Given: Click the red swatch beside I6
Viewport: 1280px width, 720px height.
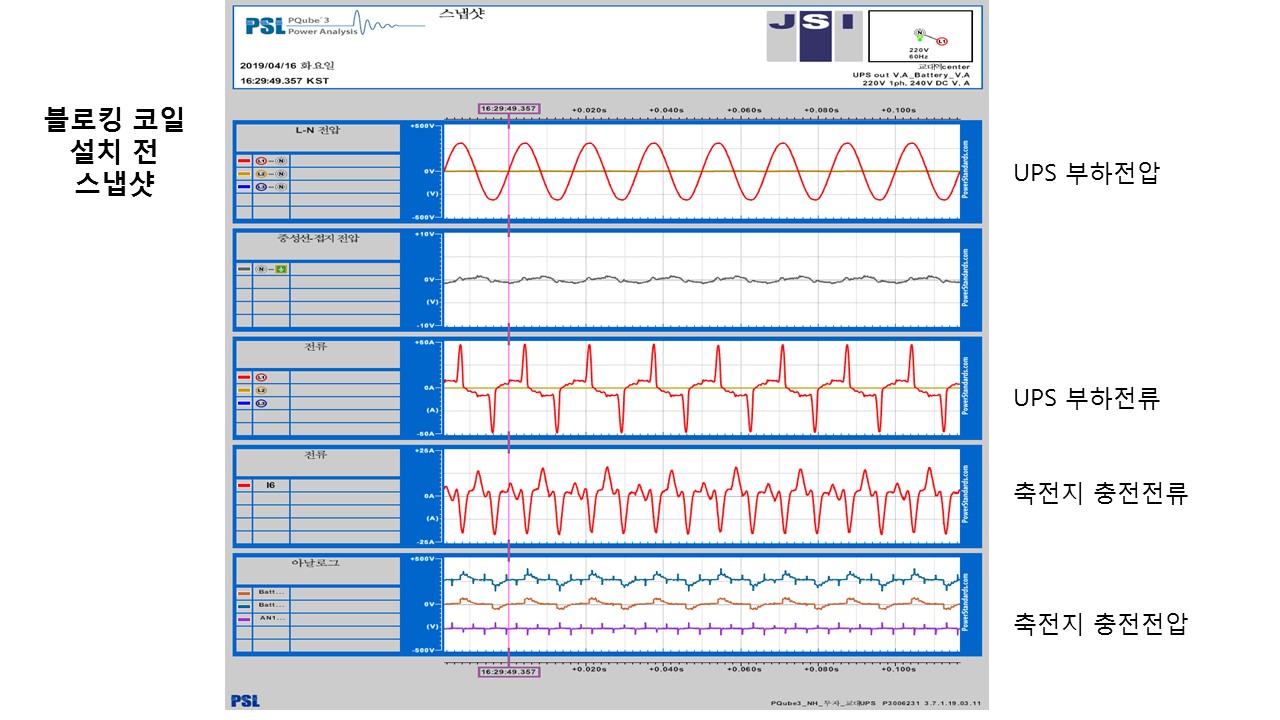Looking at the screenshot, I should click(243, 485).
